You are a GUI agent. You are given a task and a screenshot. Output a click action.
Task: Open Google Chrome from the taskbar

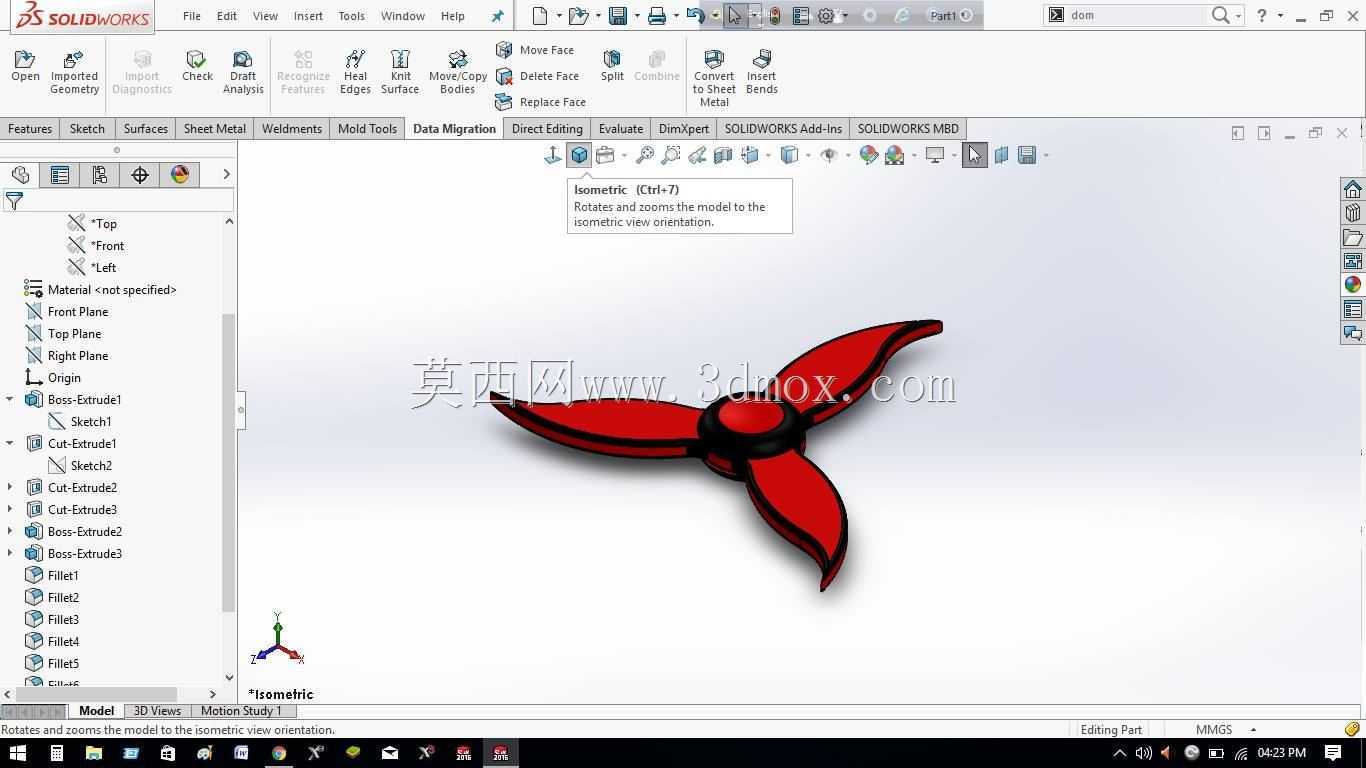pos(278,753)
